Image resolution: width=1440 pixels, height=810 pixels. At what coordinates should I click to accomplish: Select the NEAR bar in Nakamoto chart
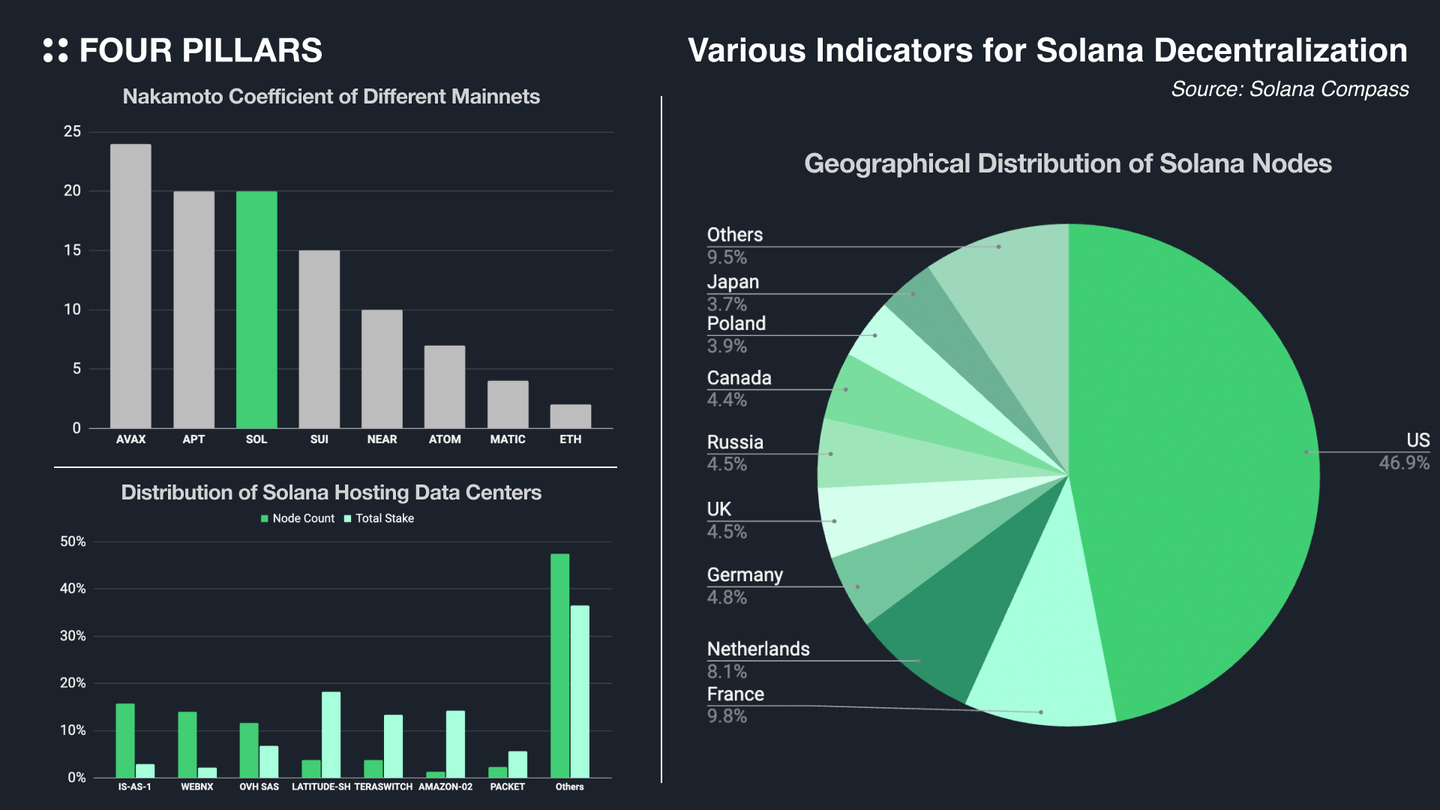click(x=382, y=369)
